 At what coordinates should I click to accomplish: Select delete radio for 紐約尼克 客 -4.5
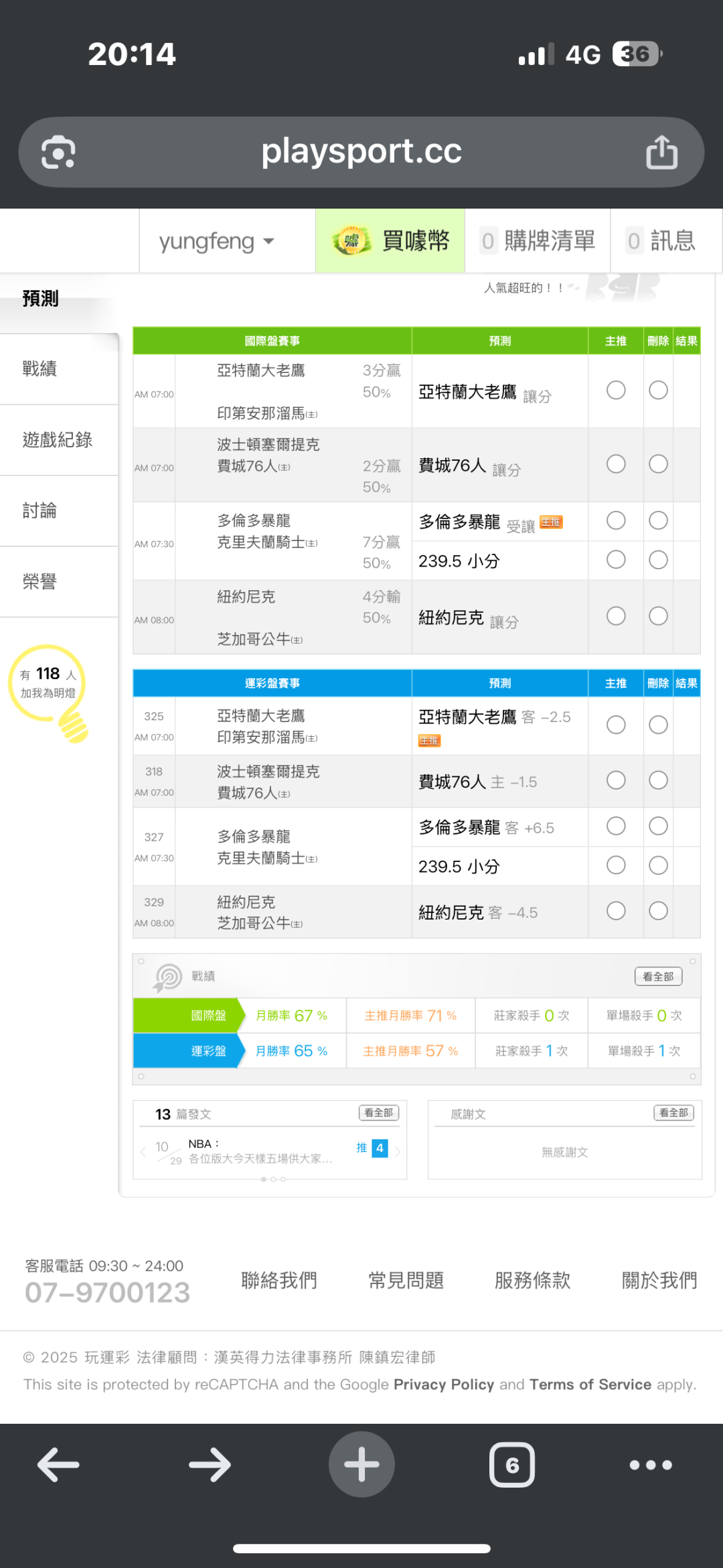(x=658, y=911)
